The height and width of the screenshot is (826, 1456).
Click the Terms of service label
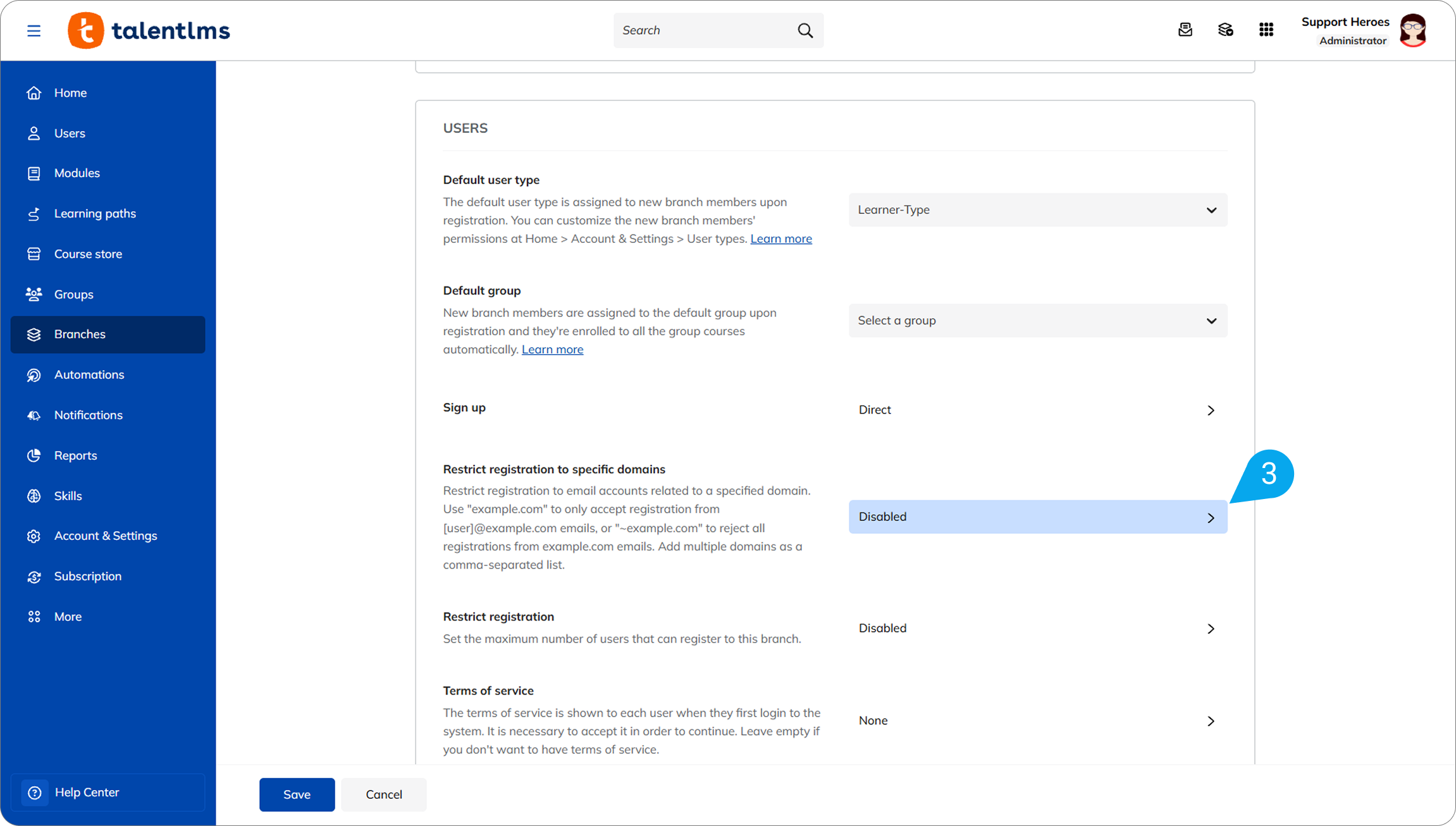[x=488, y=691]
